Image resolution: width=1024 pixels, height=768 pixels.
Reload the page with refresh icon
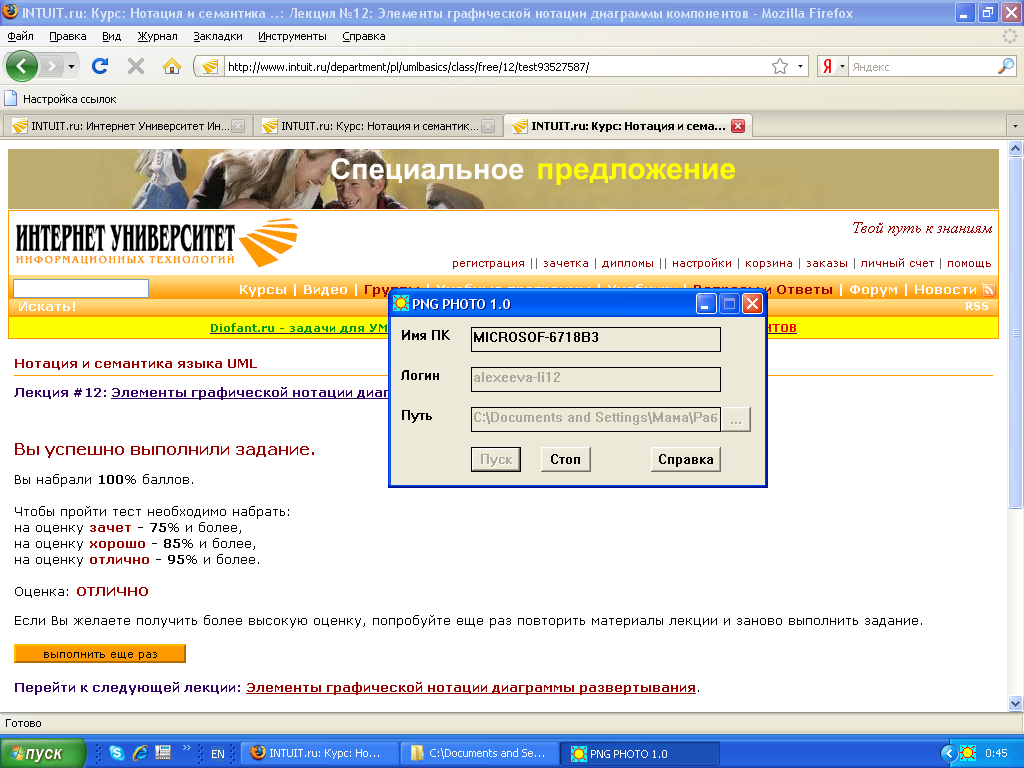[x=100, y=66]
